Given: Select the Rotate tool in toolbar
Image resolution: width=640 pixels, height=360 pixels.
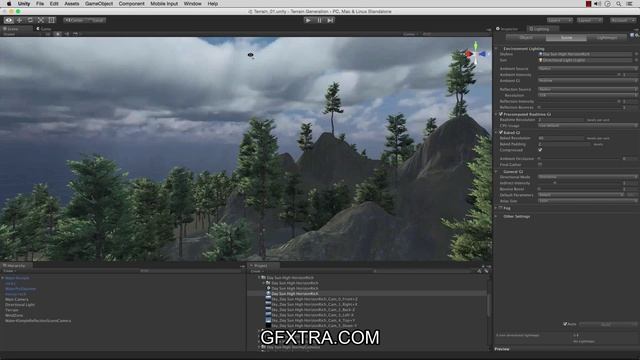Looking at the screenshot, I should pyautogui.click(x=30, y=20).
